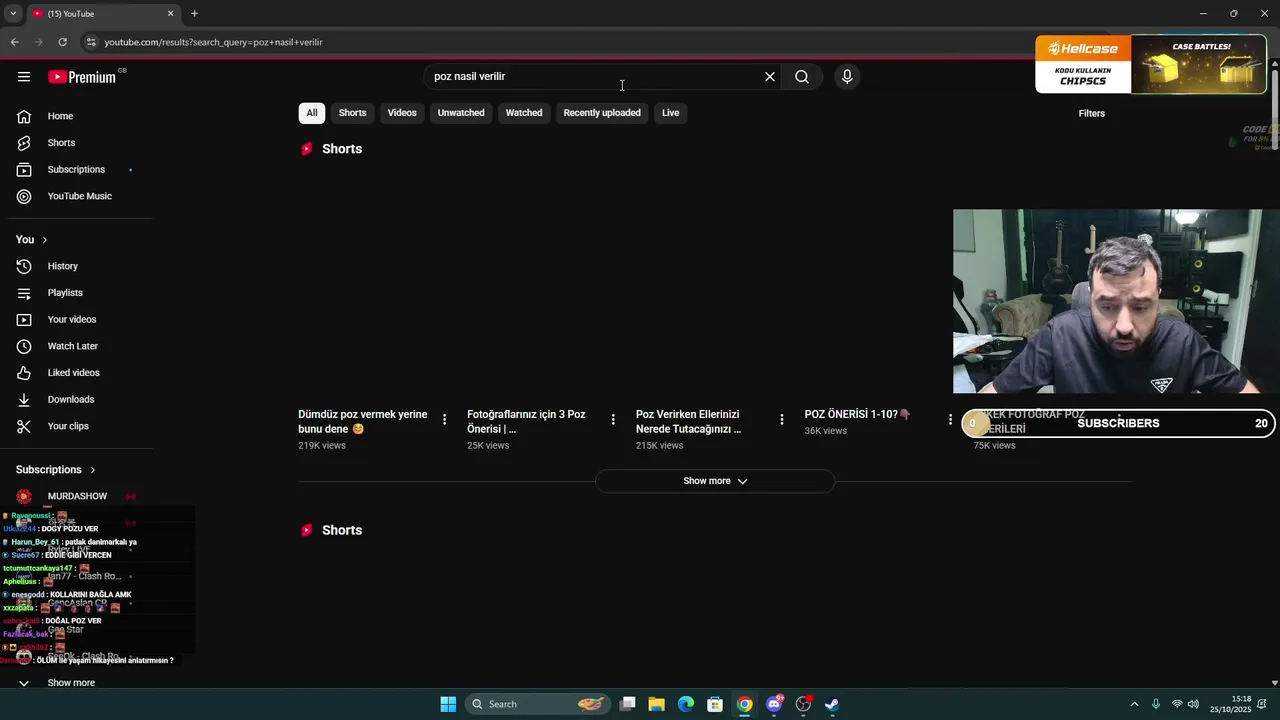The height and width of the screenshot is (720, 1280).
Task: Select the Unwatched filter chip
Action: [461, 113]
